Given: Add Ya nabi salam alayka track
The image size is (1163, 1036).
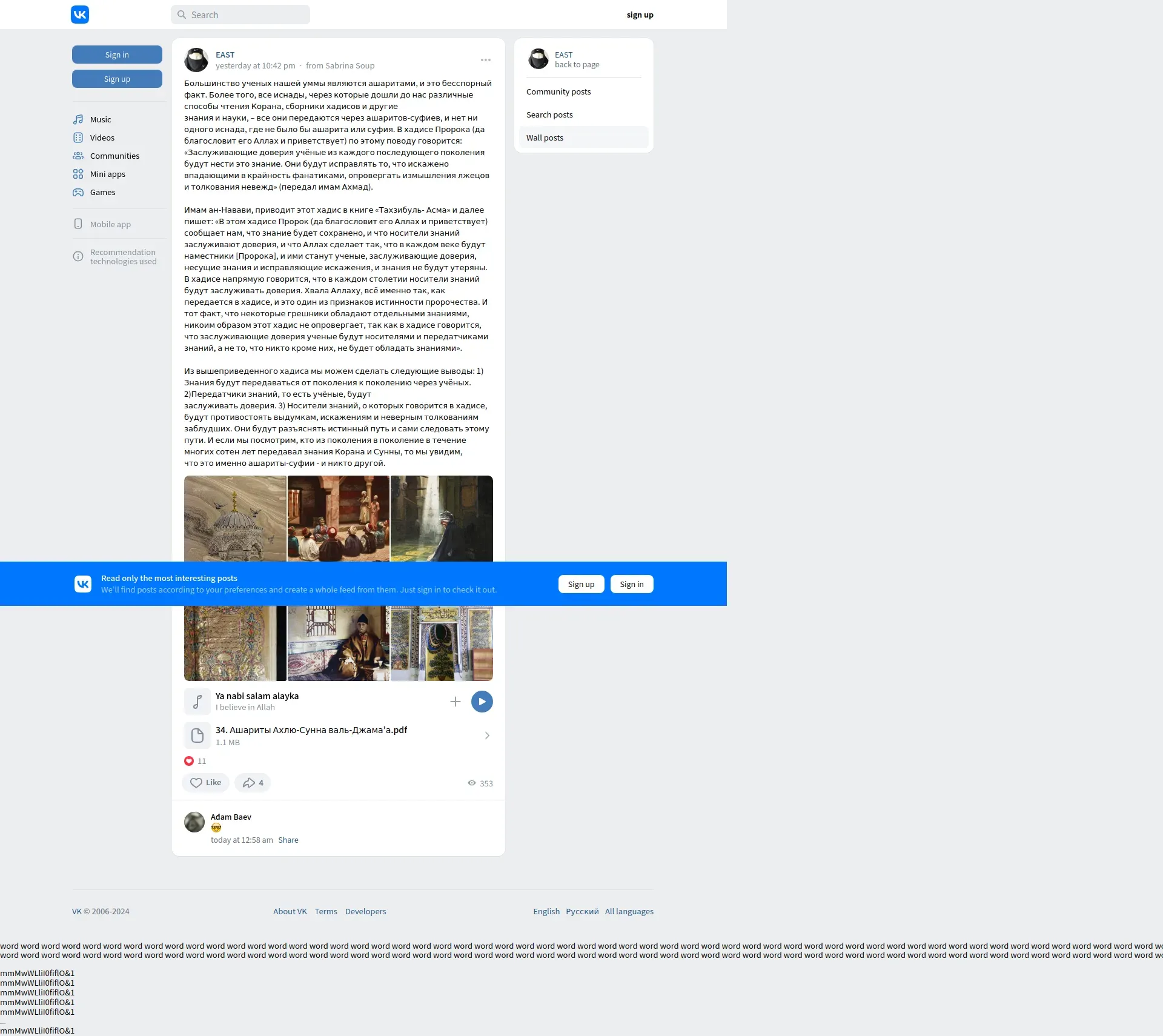Looking at the screenshot, I should [456, 702].
